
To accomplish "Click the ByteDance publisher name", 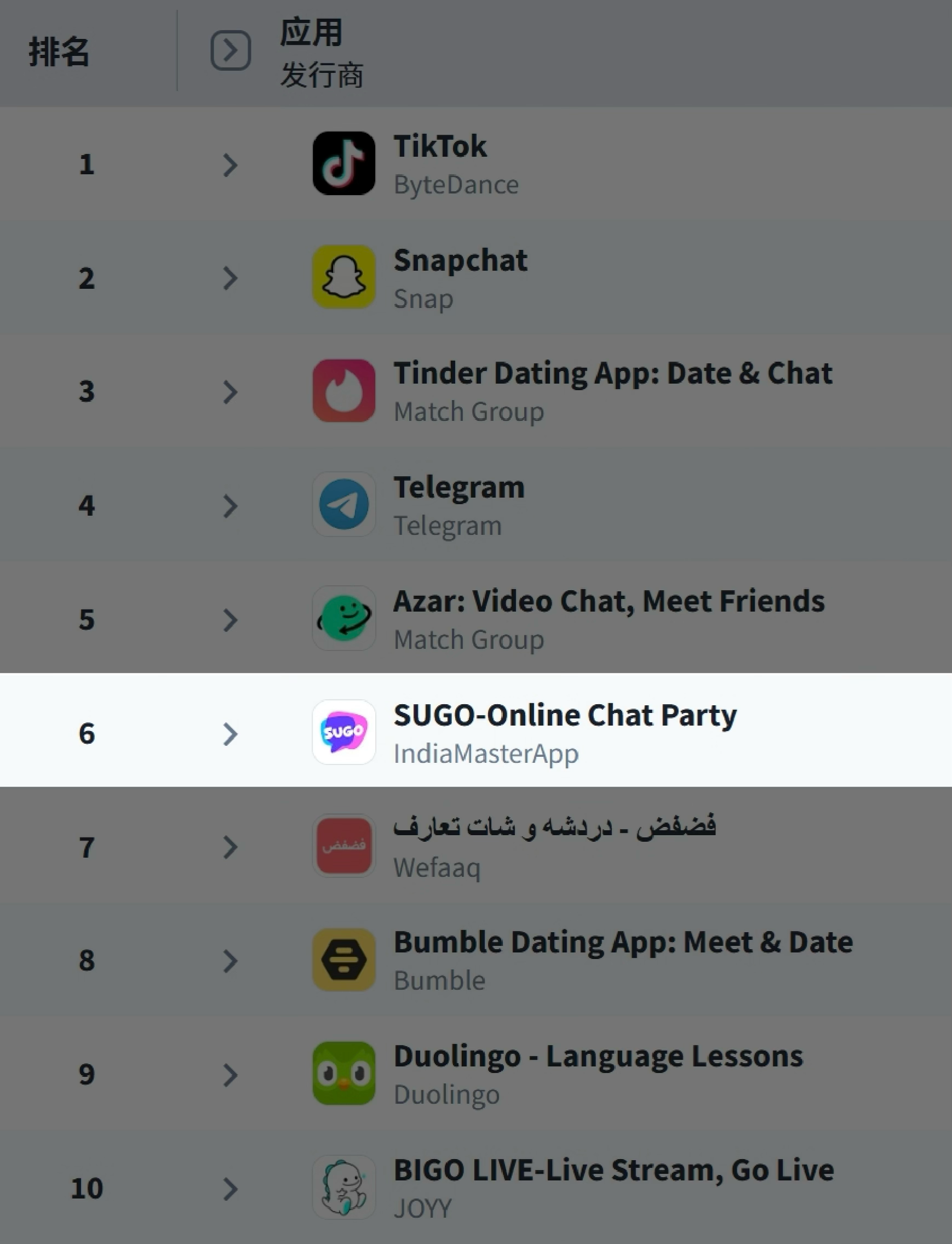I will pos(456,185).
